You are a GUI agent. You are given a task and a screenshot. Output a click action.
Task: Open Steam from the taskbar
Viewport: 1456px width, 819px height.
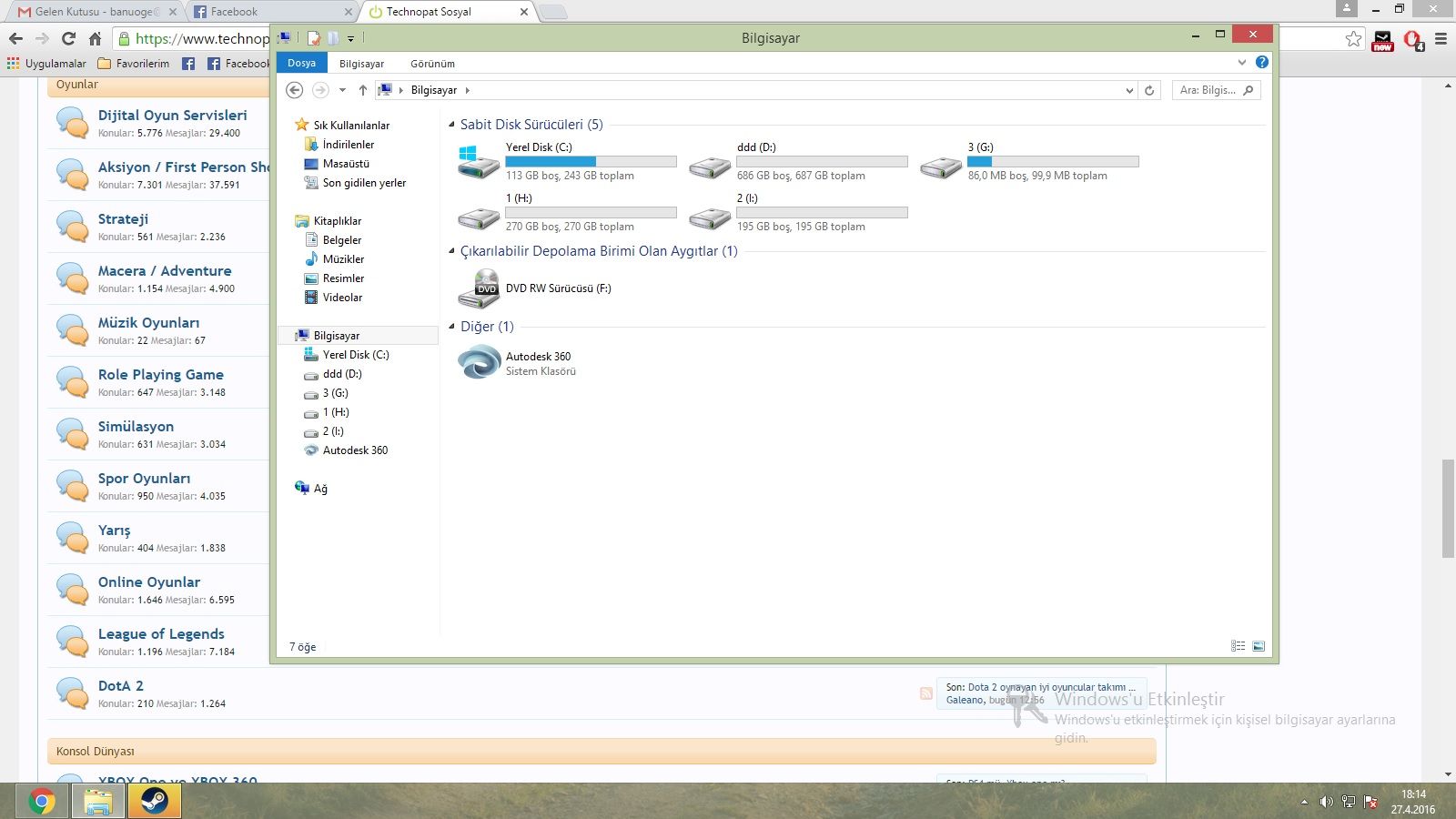coord(155,802)
